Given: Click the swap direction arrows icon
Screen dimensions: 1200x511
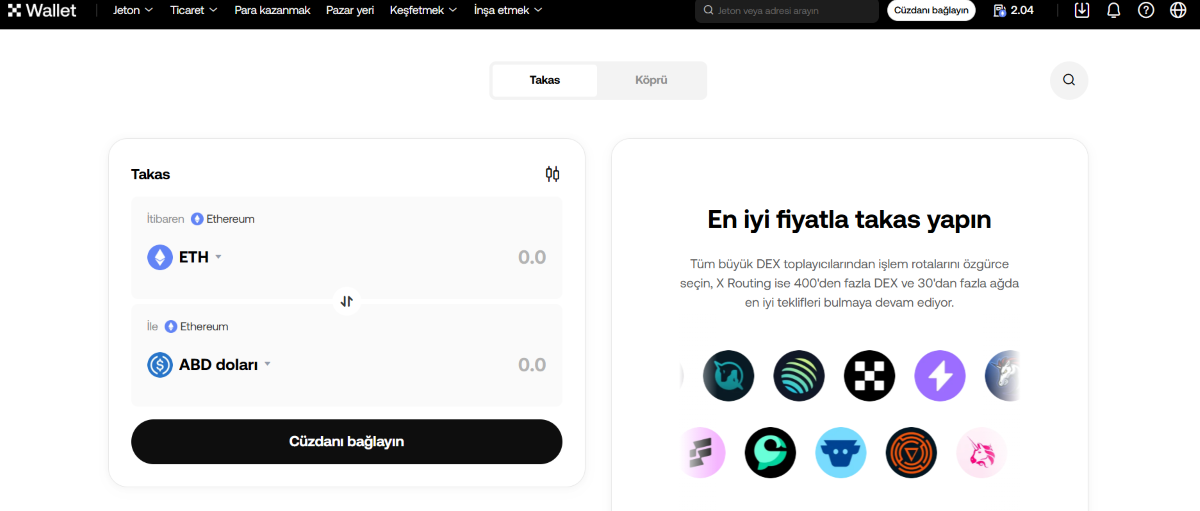Looking at the screenshot, I should (x=346, y=300).
